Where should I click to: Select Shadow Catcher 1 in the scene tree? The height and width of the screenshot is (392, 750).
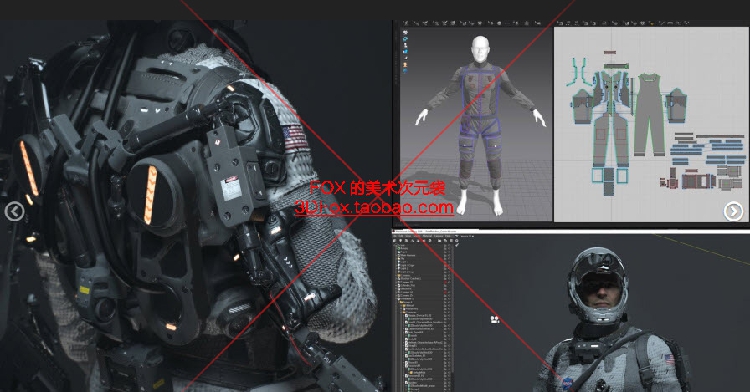410,279
